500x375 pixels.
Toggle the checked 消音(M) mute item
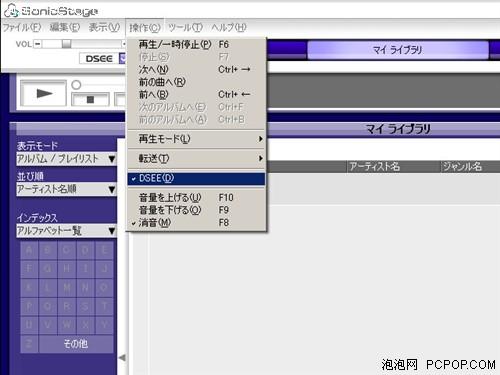[x=196, y=223]
